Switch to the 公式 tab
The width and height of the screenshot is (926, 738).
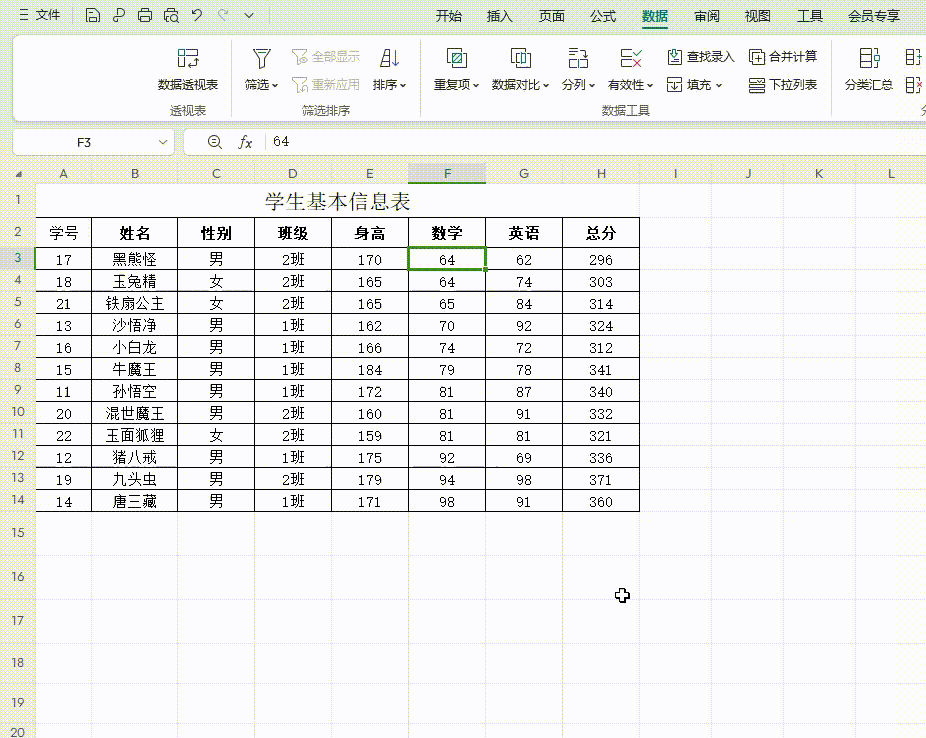point(603,16)
